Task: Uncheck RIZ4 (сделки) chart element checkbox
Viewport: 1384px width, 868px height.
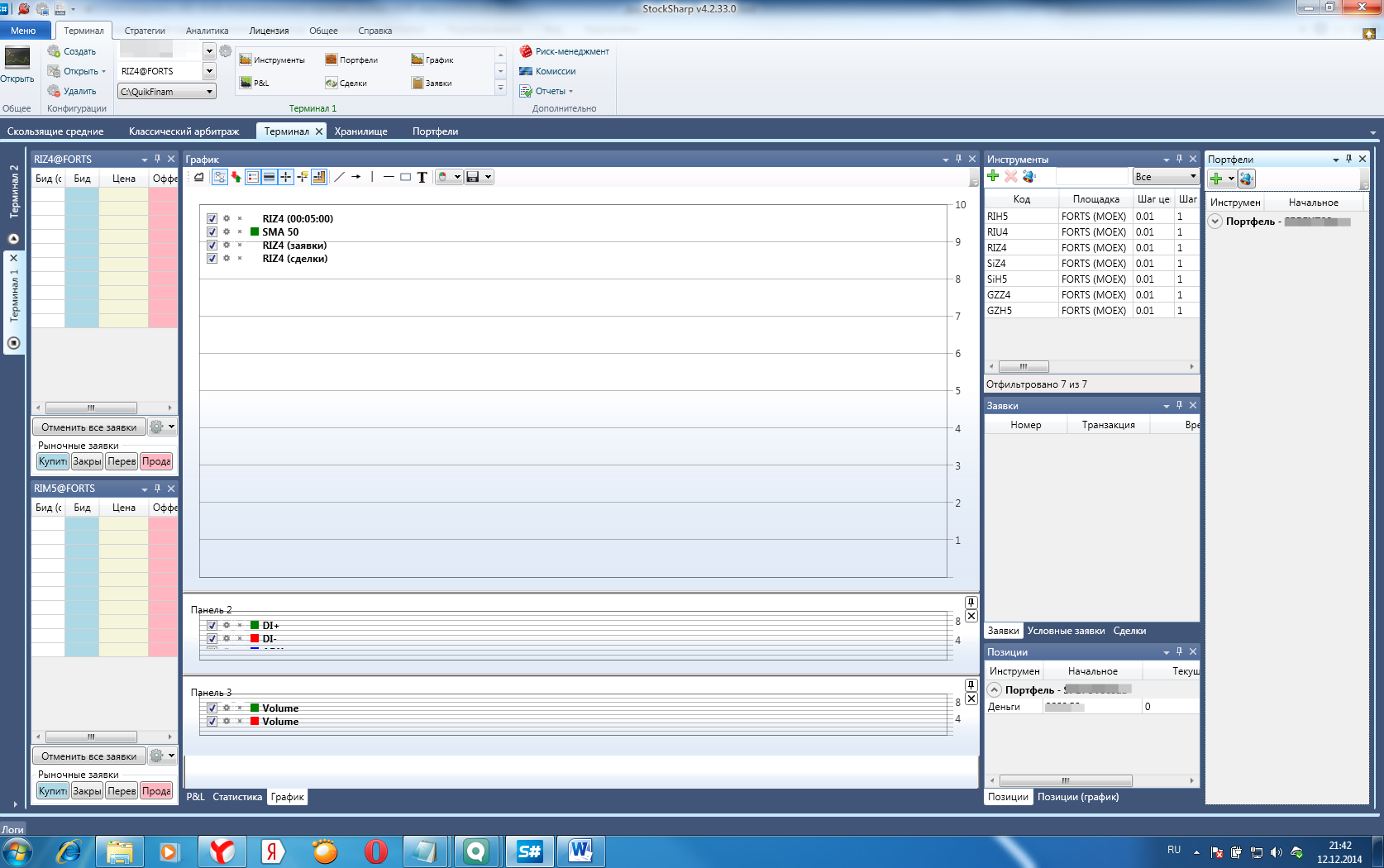Action: 212,259
